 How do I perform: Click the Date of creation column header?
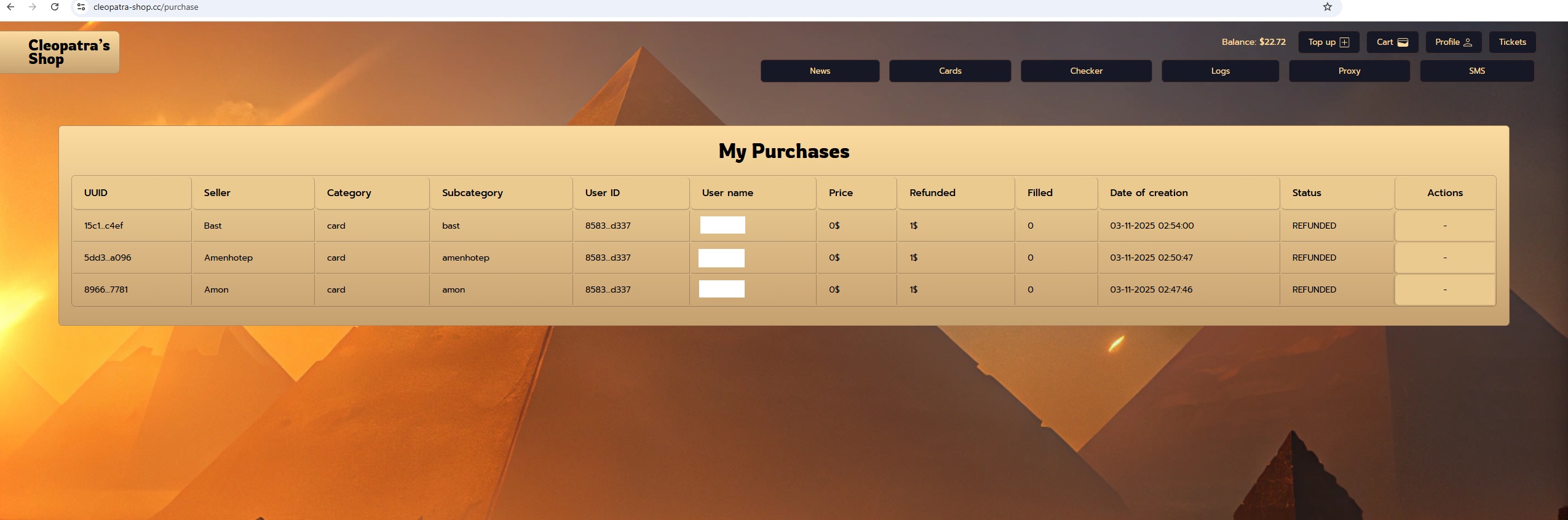coord(1148,192)
